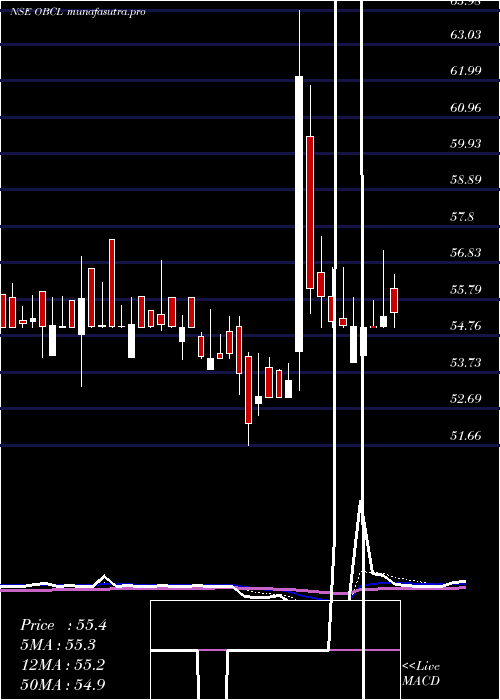The image size is (500, 700).
Task: Click the 50MA : 54.9 readout
Action: 63,684
